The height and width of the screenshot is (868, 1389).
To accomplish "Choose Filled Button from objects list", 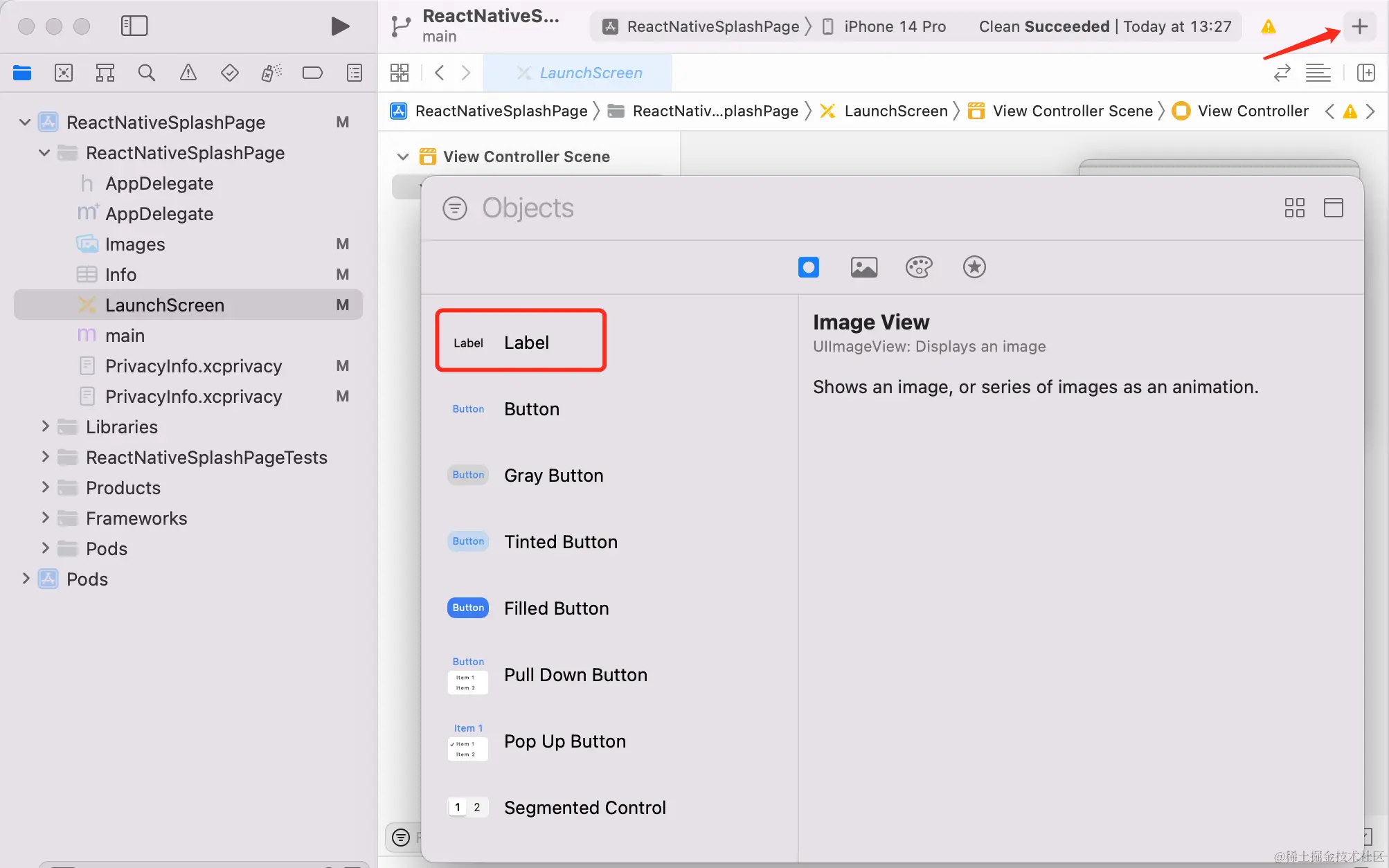I will pyautogui.click(x=556, y=608).
